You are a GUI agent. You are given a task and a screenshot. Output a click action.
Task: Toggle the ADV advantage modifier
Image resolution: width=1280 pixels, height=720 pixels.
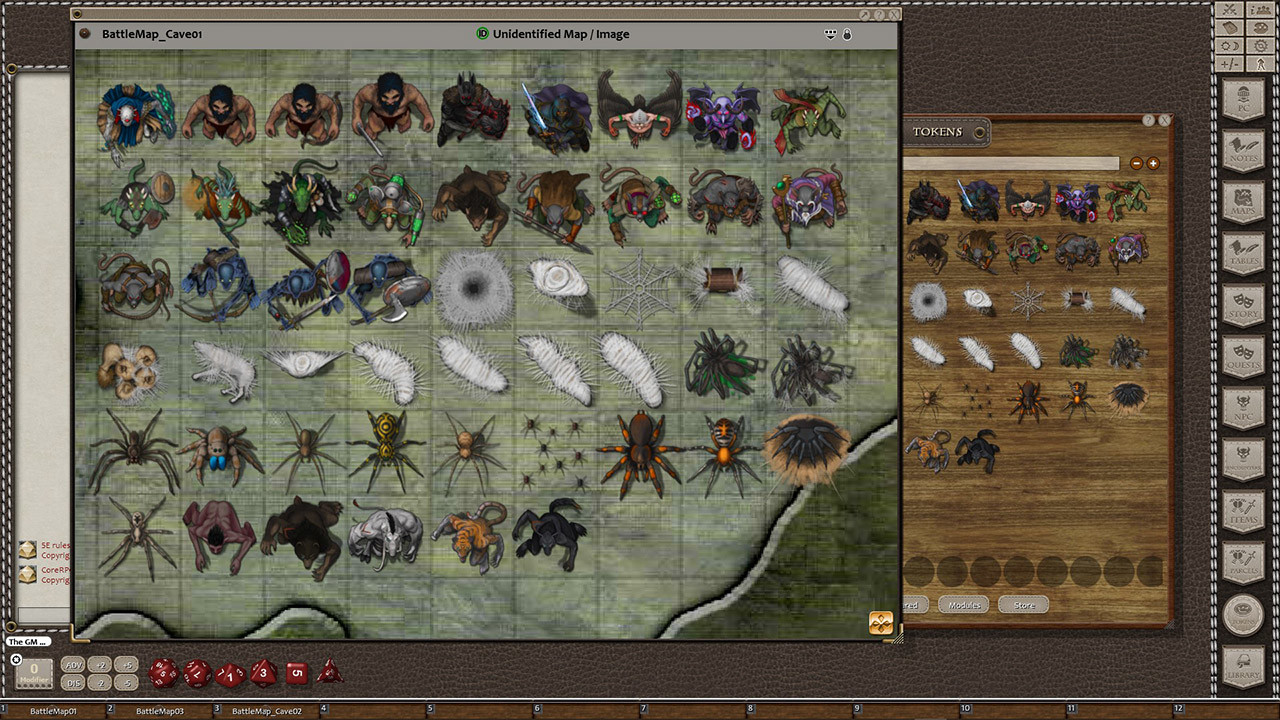(x=73, y=665)
